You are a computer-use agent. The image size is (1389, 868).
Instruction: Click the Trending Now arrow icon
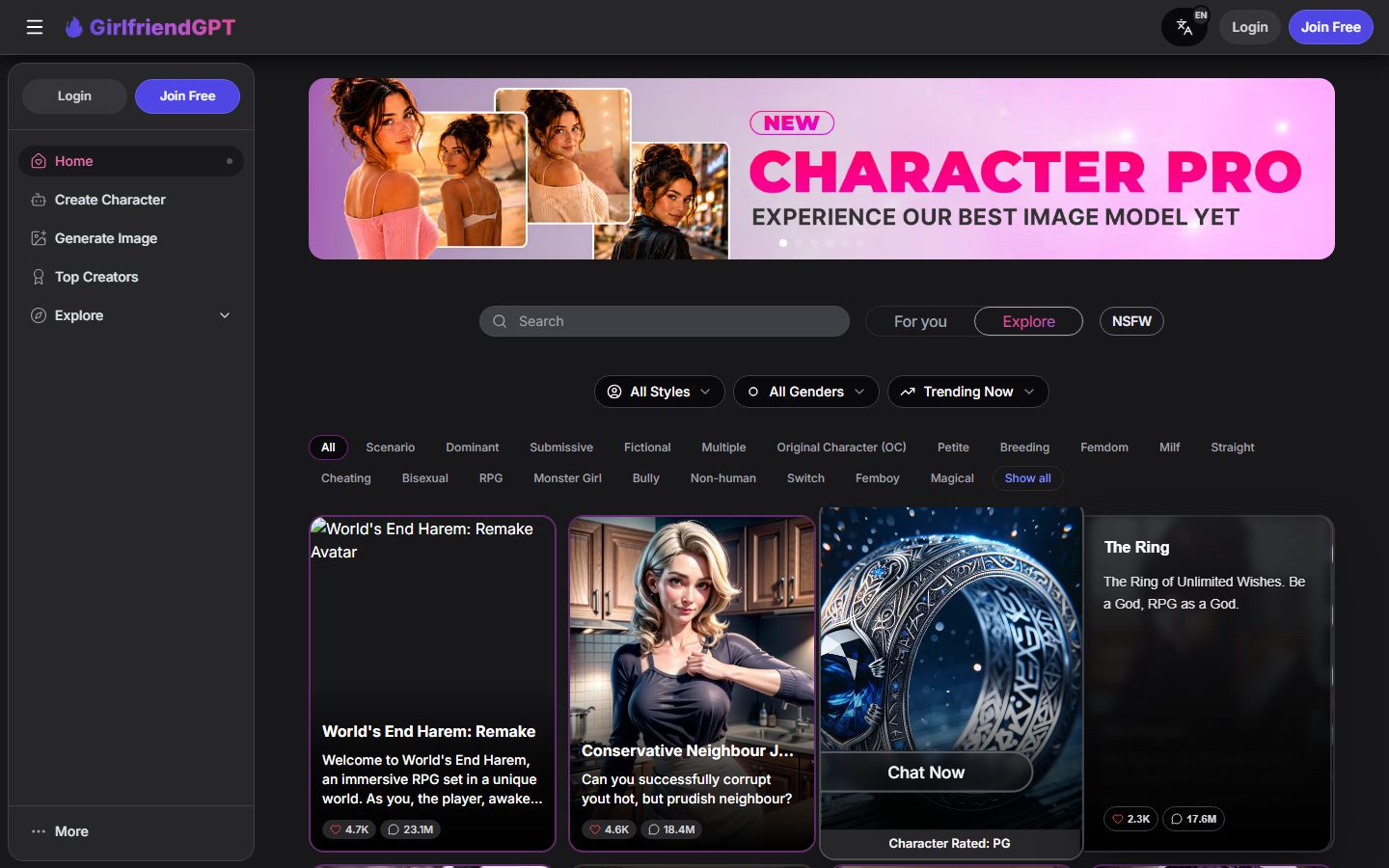tap(908, 392)
